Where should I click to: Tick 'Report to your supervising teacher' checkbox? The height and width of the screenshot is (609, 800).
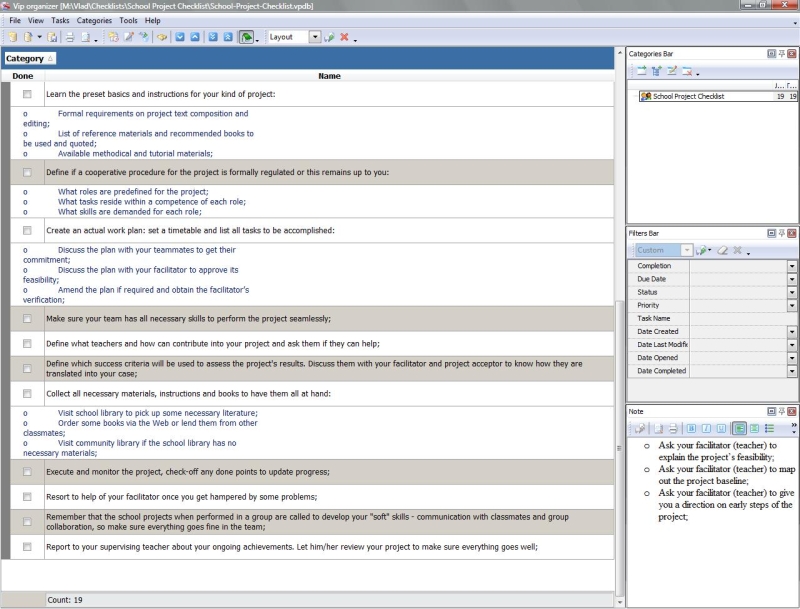[x=27, y=547]
